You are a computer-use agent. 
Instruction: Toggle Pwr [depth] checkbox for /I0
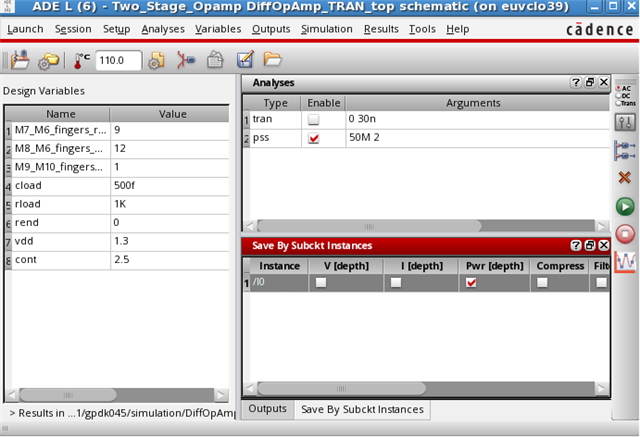coord(471,283)
